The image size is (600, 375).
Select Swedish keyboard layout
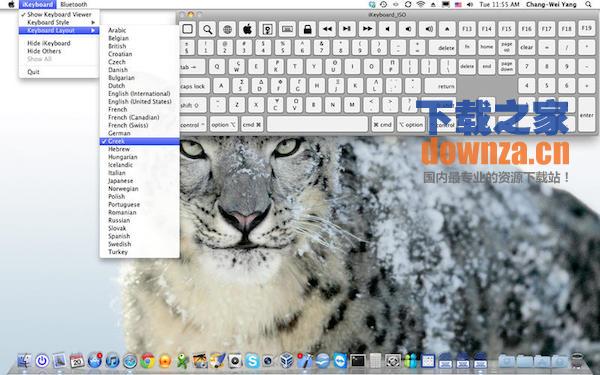[x=139, y=244]
